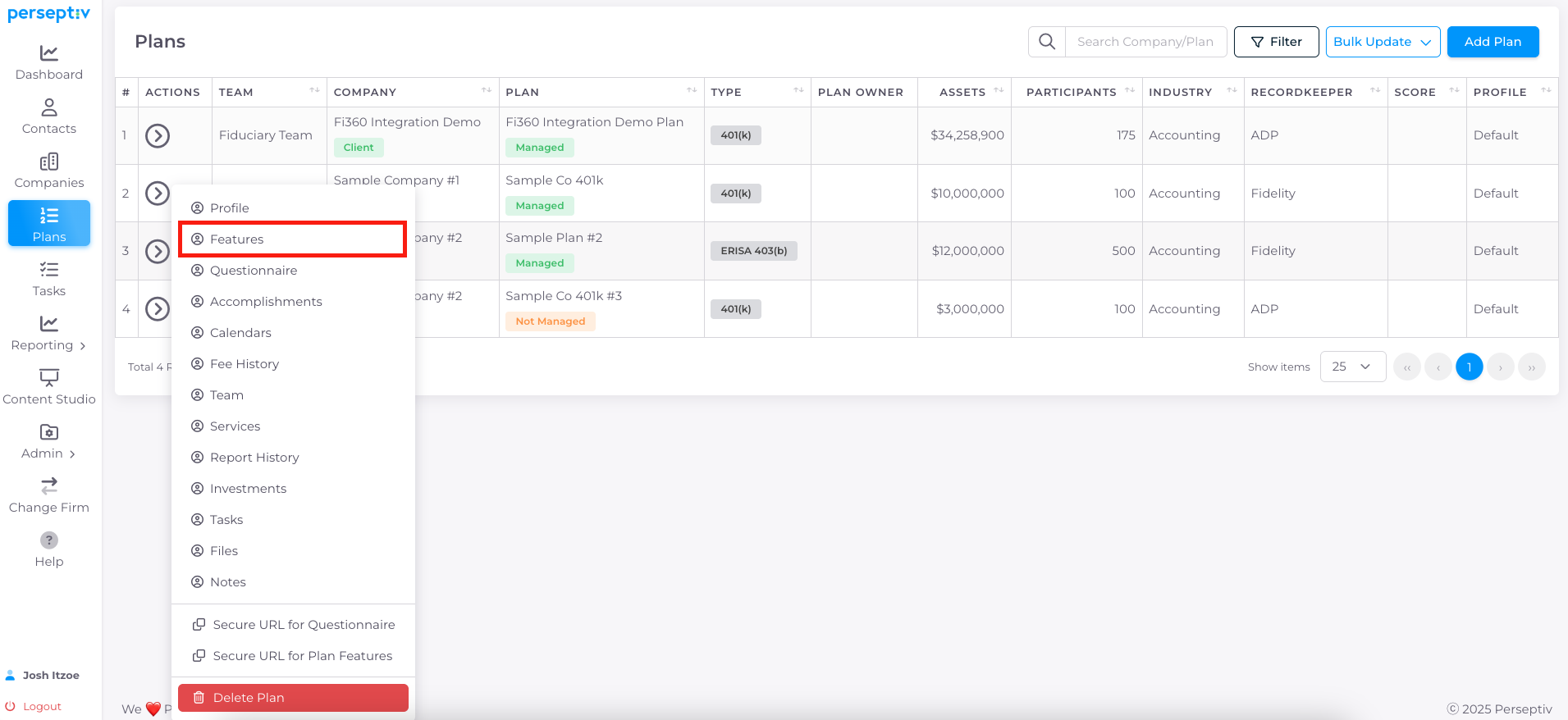
Task: Select the Plans sidebar item
Action: coord(49,224)
